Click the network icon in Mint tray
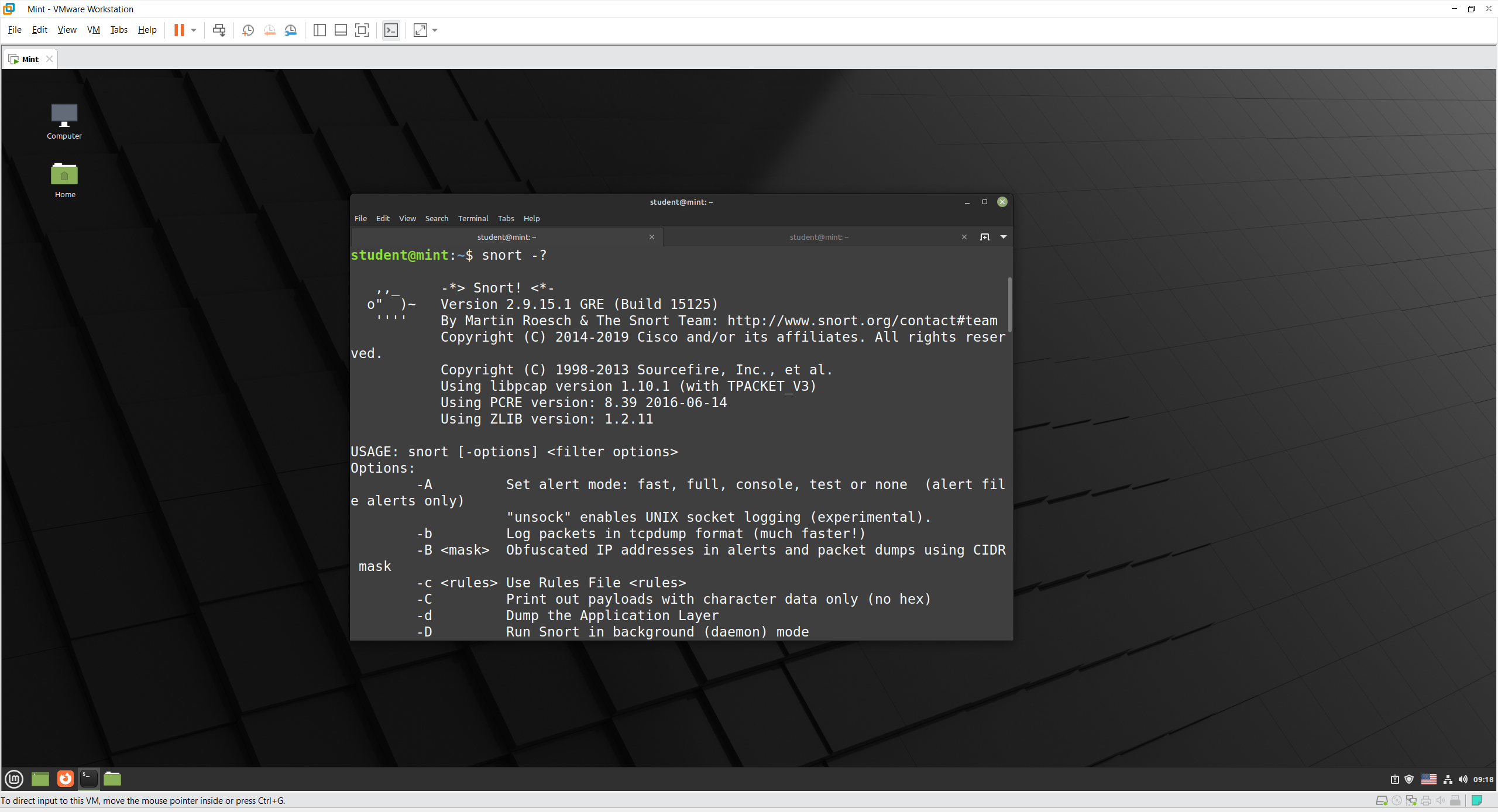This screenshot has width=1498, height=812. click(x=1448, y=779)
